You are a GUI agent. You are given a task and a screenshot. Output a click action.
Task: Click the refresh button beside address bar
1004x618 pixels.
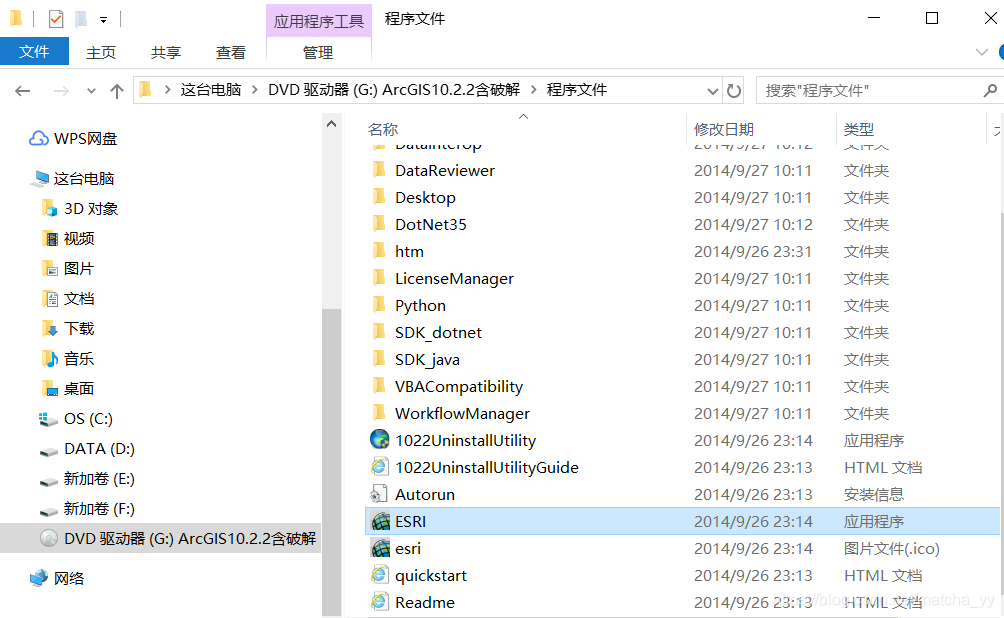point(734,90)
